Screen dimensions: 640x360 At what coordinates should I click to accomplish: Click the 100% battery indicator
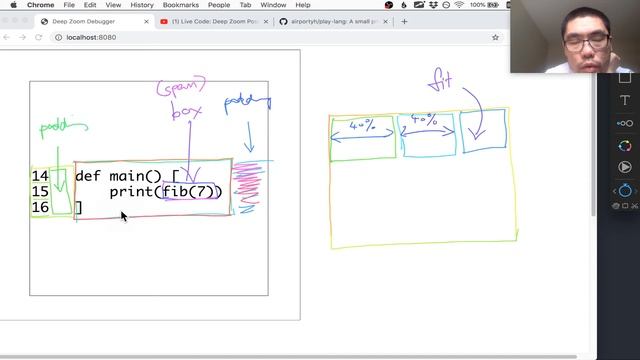point(484,5)
